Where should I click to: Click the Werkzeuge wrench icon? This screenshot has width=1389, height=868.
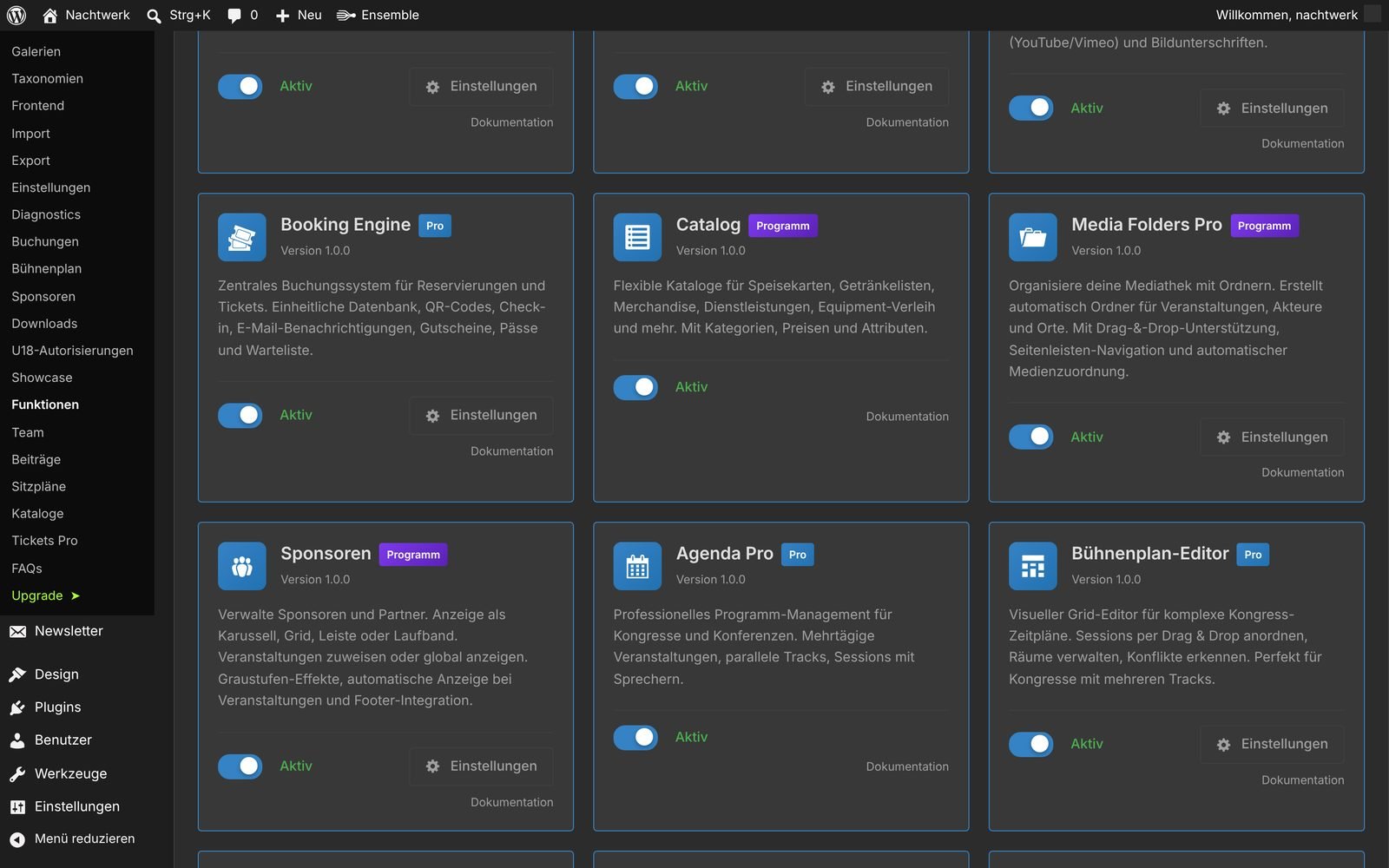[17, 773]
